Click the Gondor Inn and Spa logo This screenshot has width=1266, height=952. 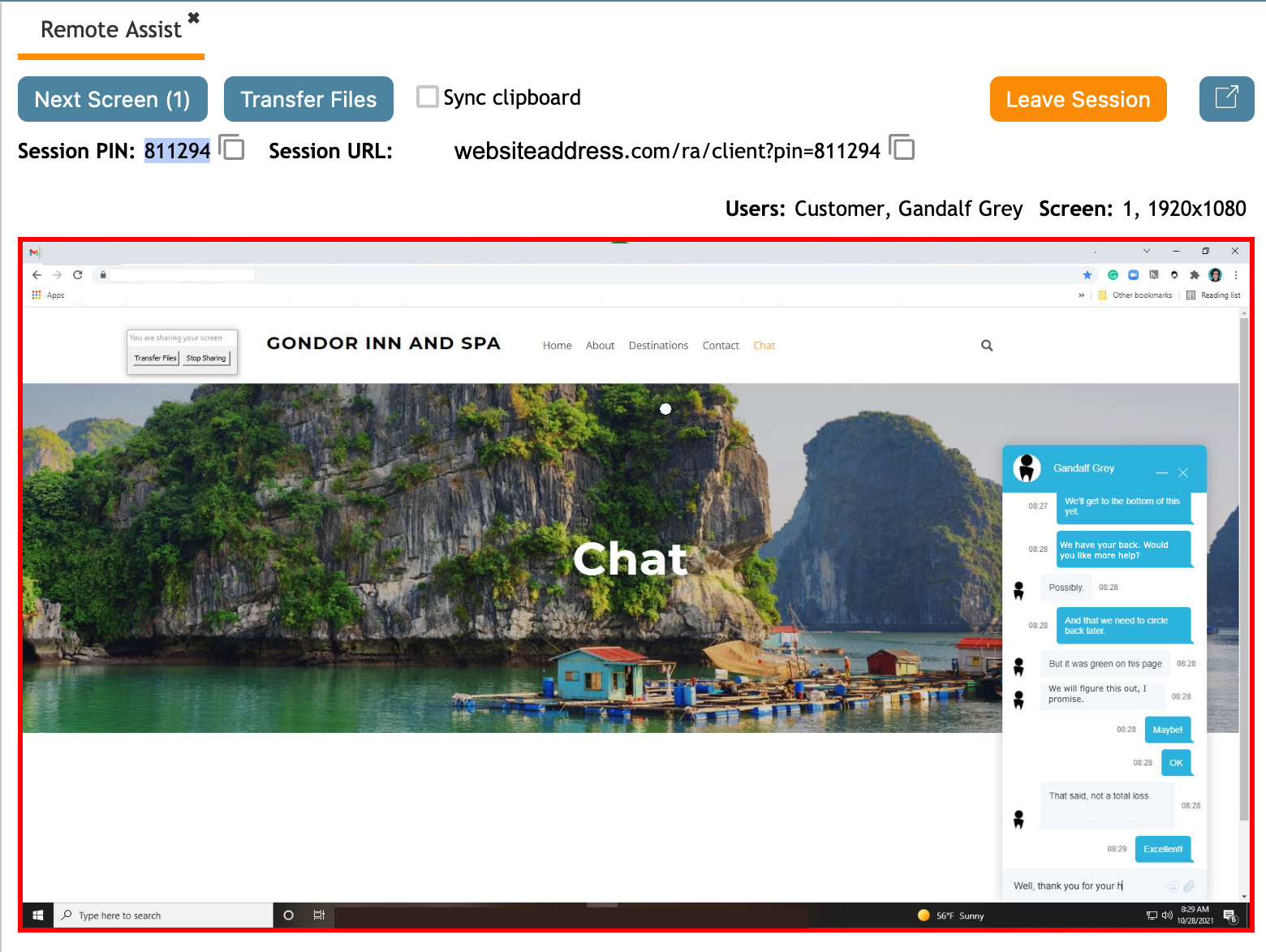383,343
